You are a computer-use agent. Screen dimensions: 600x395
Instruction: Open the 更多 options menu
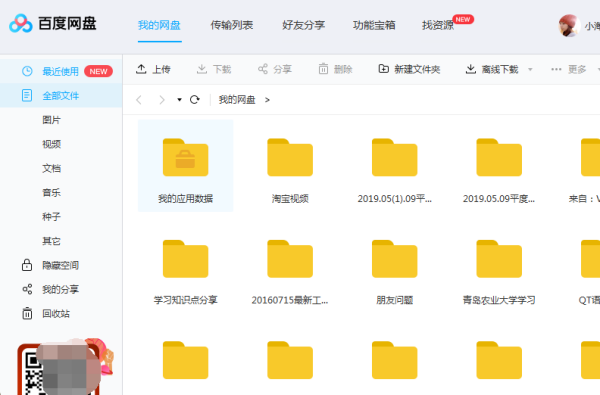pyautogui.click(x=569, y=69)
